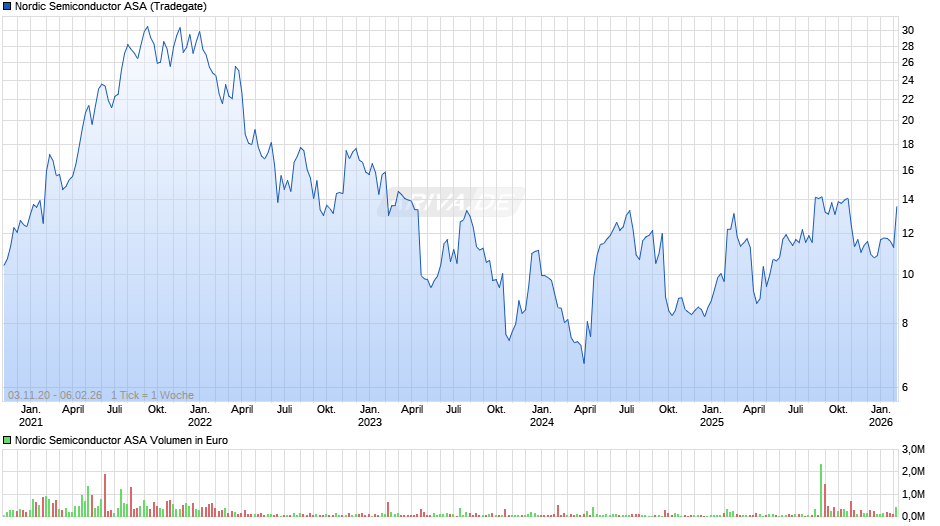Viewport: 940px width, 526px height.
Task: Click the volume axis value 2,0M
Action: [x=913, y=472]
